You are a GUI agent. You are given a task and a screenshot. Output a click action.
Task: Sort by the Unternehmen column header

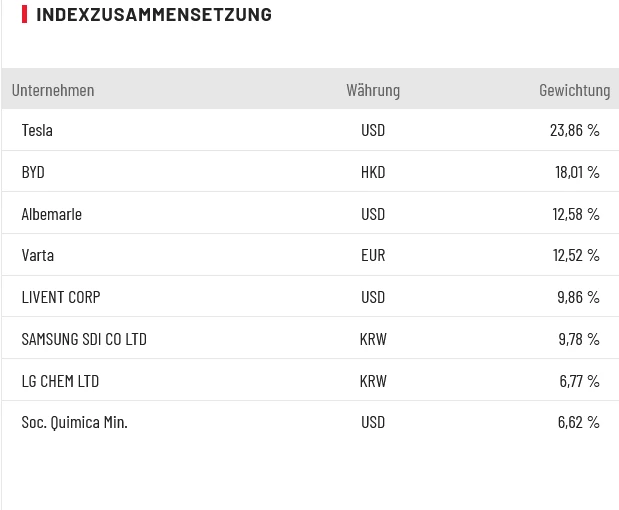[x=53, y=90]
